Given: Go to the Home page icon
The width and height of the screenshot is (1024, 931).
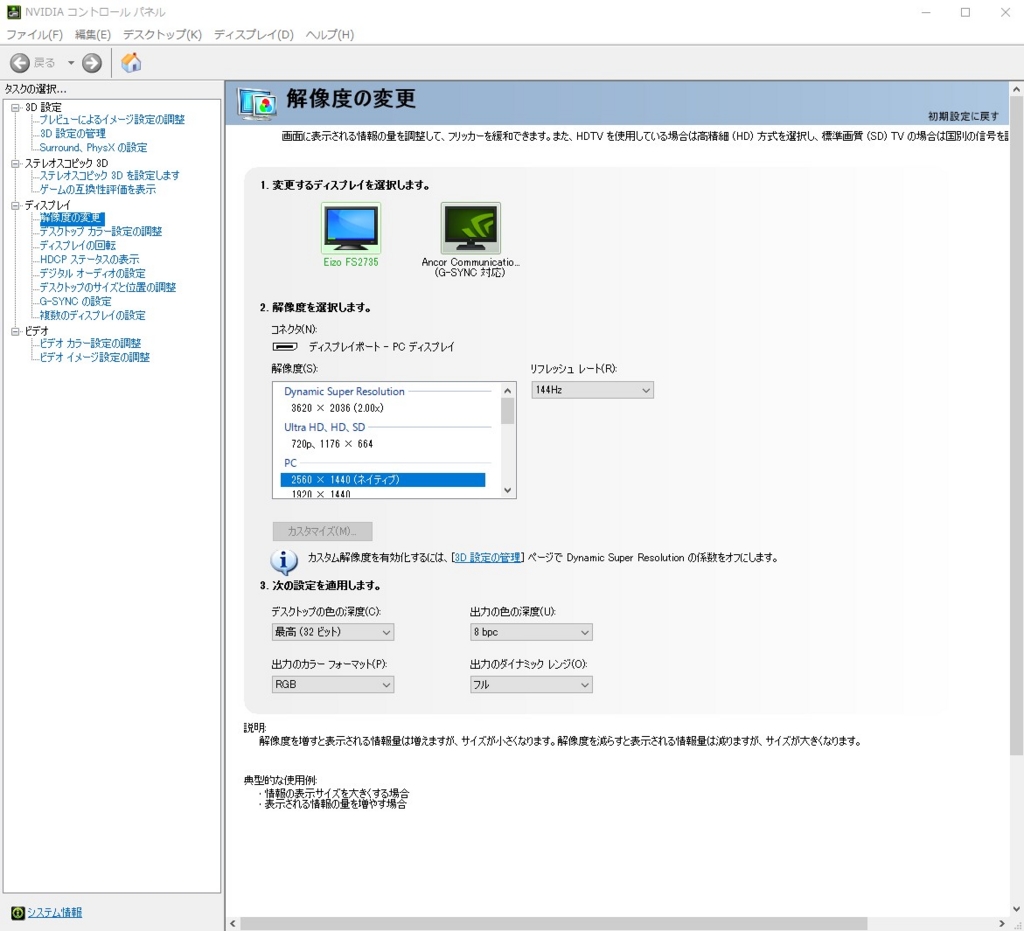Looking at the screenshot, I should tap(131, 63).
